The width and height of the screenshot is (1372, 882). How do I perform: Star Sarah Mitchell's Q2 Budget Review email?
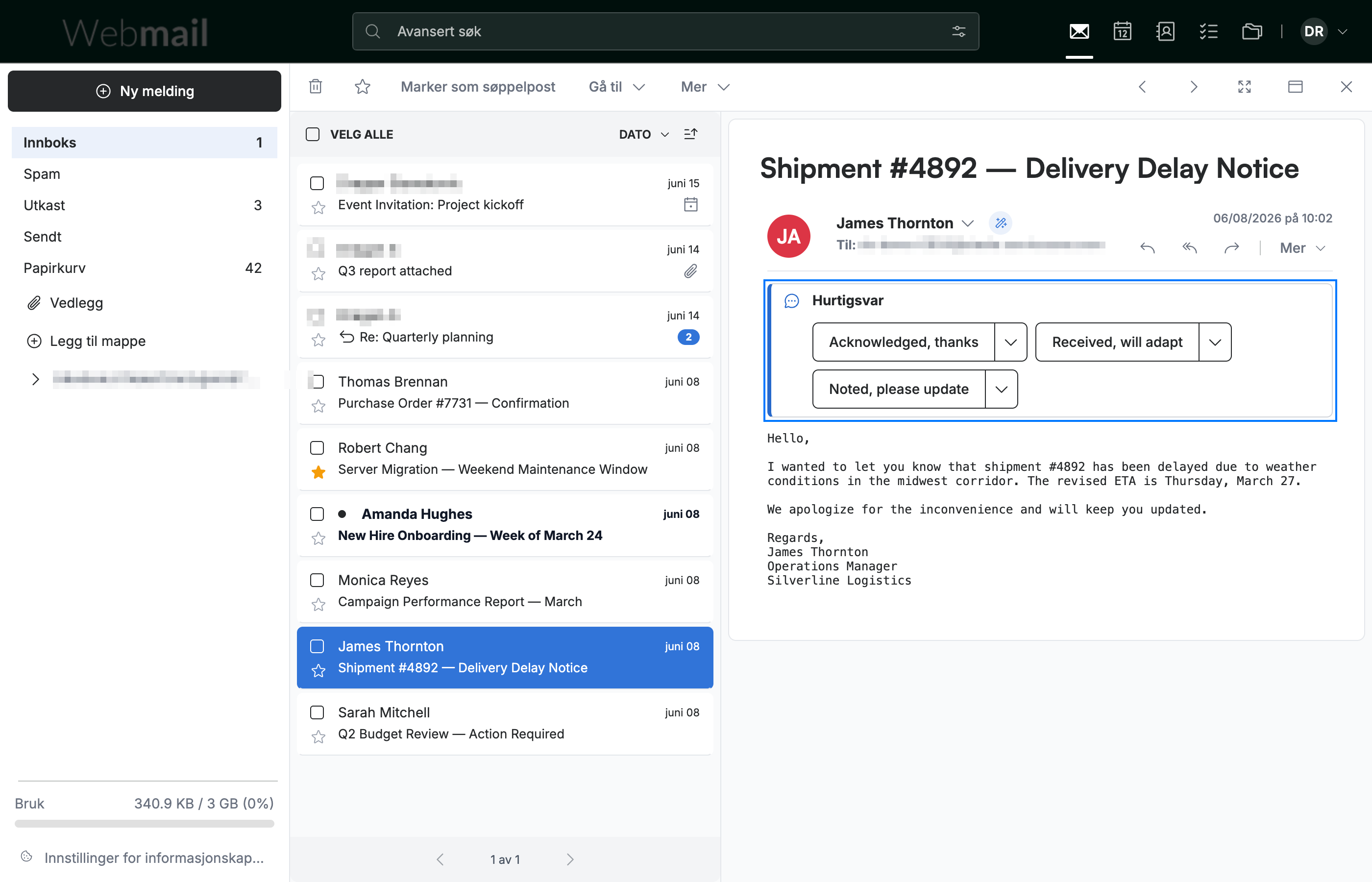[x=318, y=736]
